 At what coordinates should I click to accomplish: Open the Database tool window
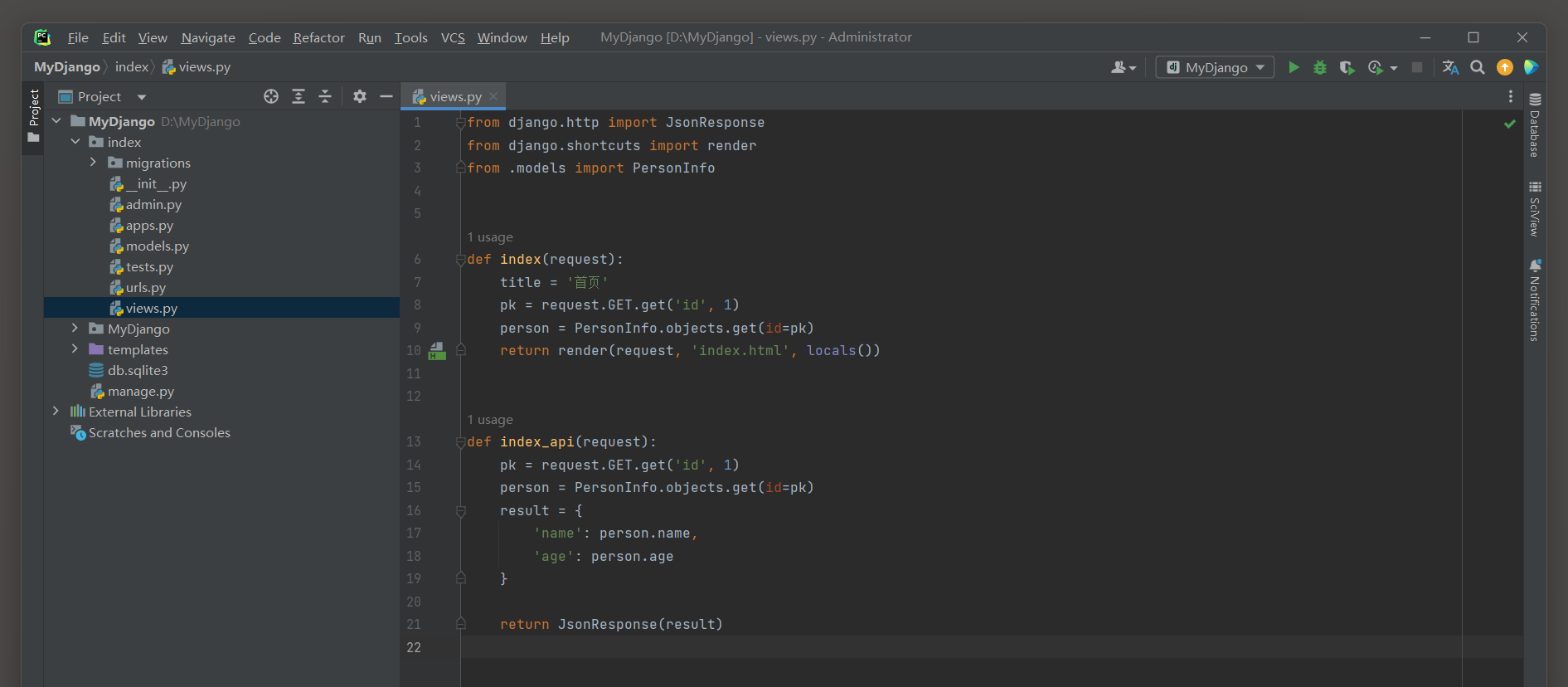pos(1535,124)
